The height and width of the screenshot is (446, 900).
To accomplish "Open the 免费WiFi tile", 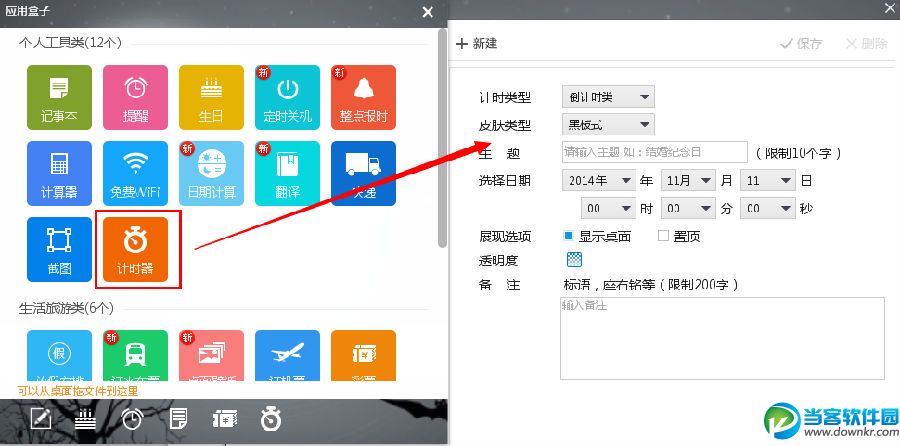I will coord(135,173).
